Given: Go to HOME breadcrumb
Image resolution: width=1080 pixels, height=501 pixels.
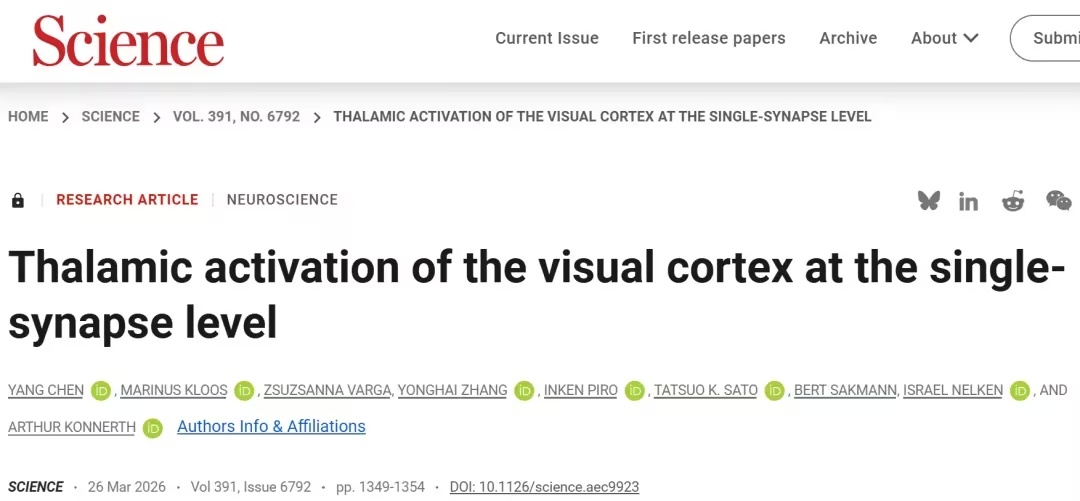Looking at the screenshot, I should pos(28,117).
